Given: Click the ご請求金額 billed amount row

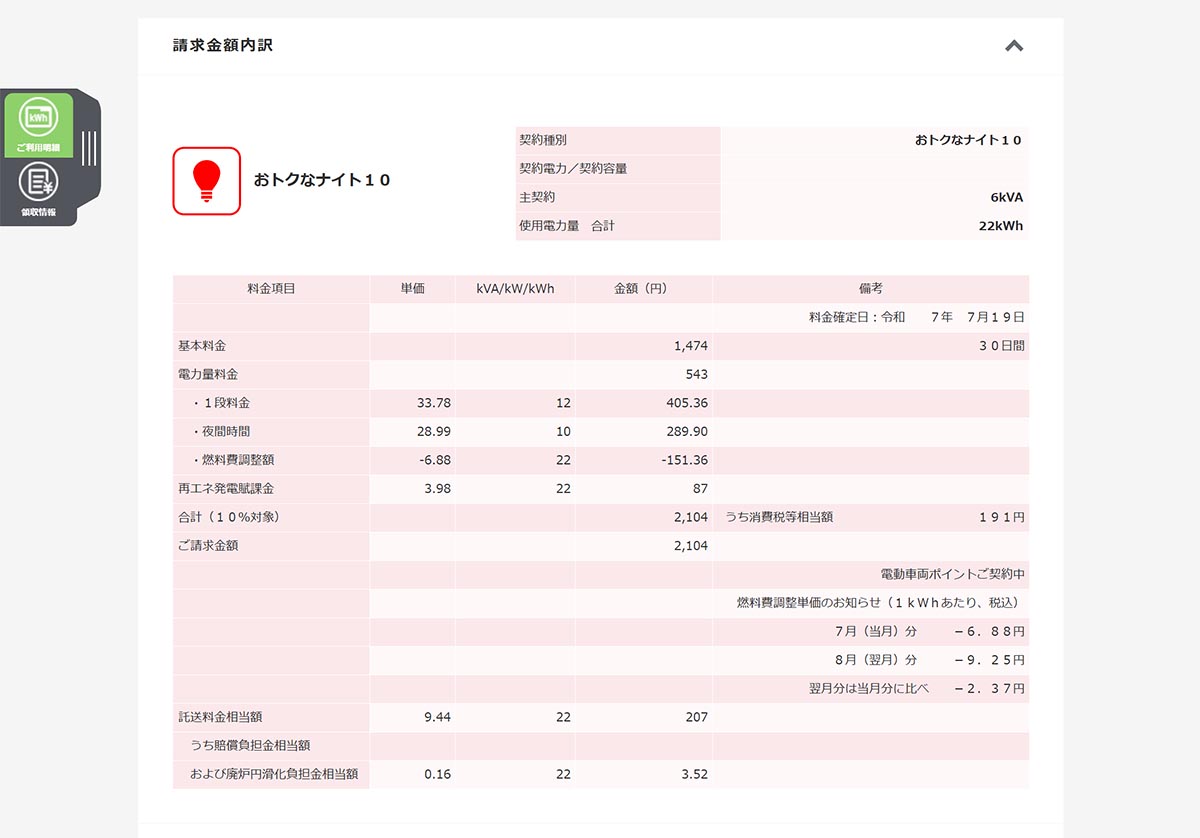Looking at the screenshot, I should 601,546.
